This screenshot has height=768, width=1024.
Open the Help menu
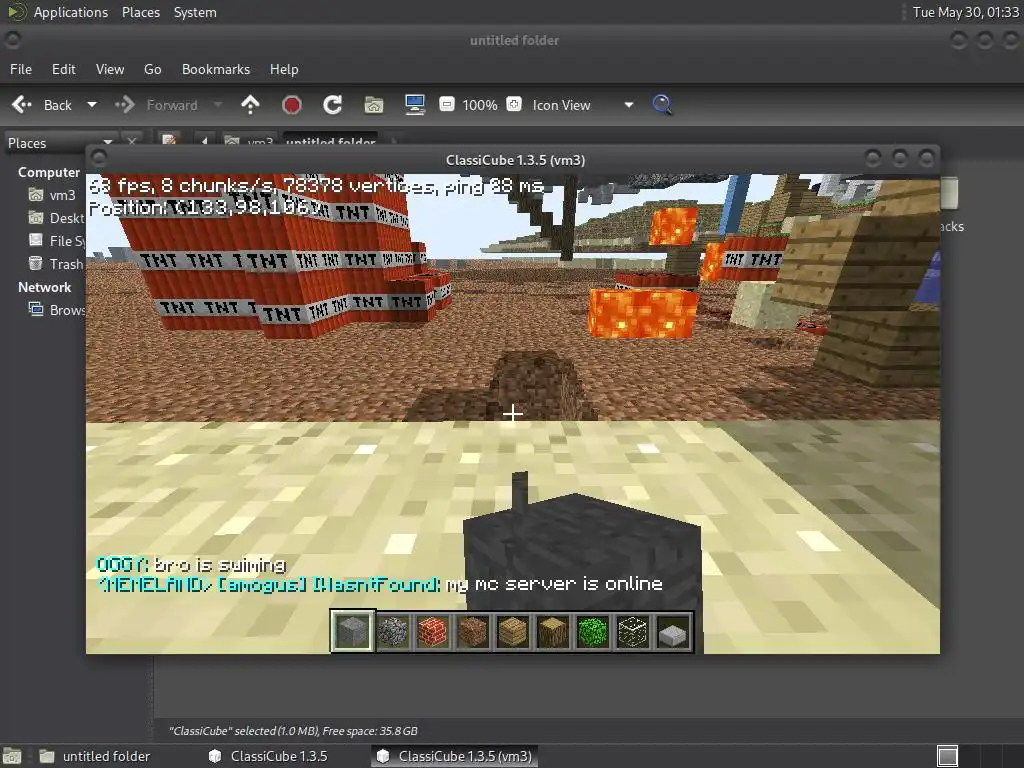pyautogui.click(x=284, y=69)
